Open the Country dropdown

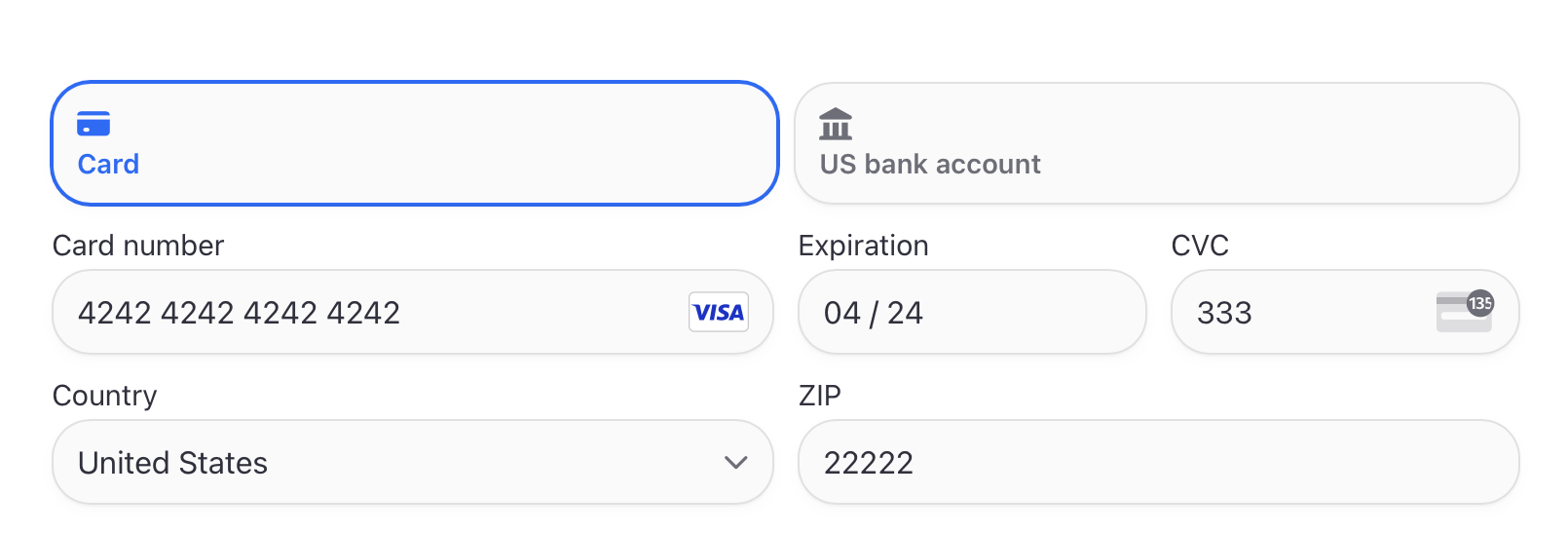[x=413, y=462]
